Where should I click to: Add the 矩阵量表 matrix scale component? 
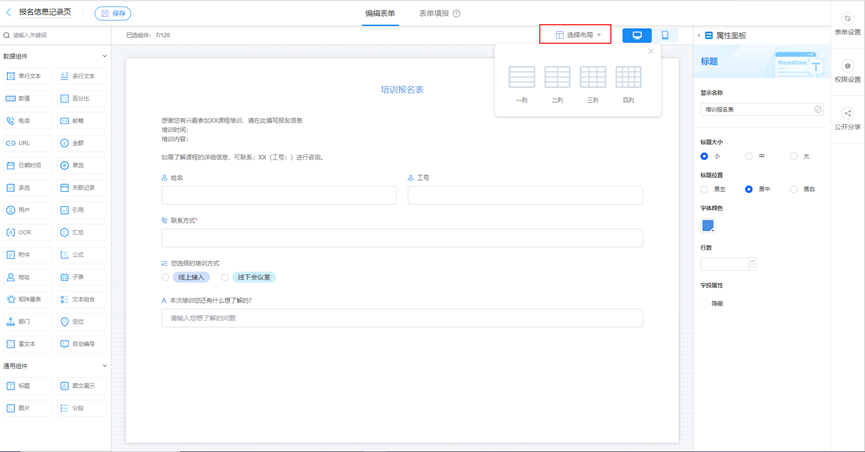(28, 299)
